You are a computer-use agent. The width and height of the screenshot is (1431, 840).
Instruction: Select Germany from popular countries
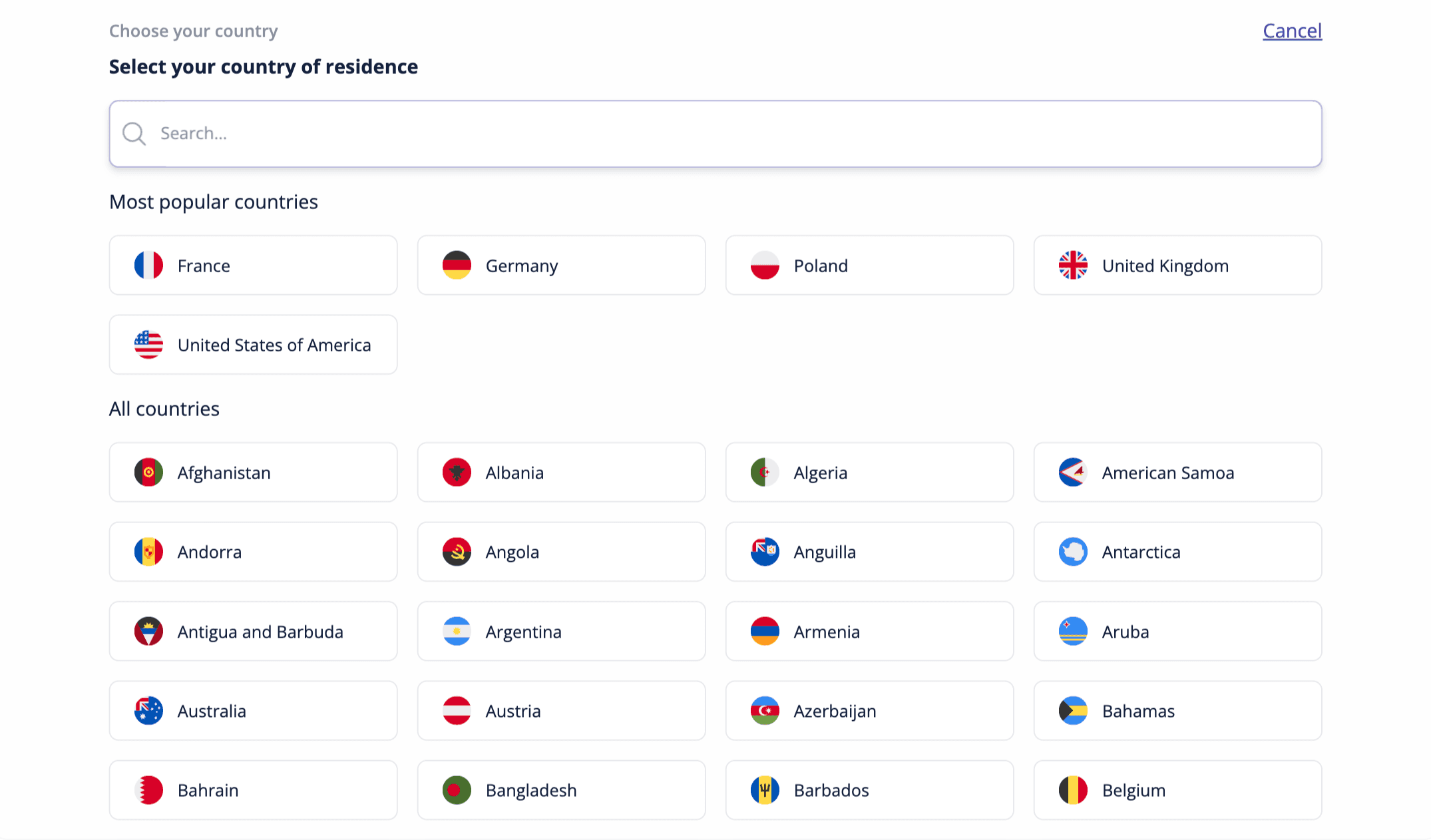pyautogui.click(x=561, y=266)
